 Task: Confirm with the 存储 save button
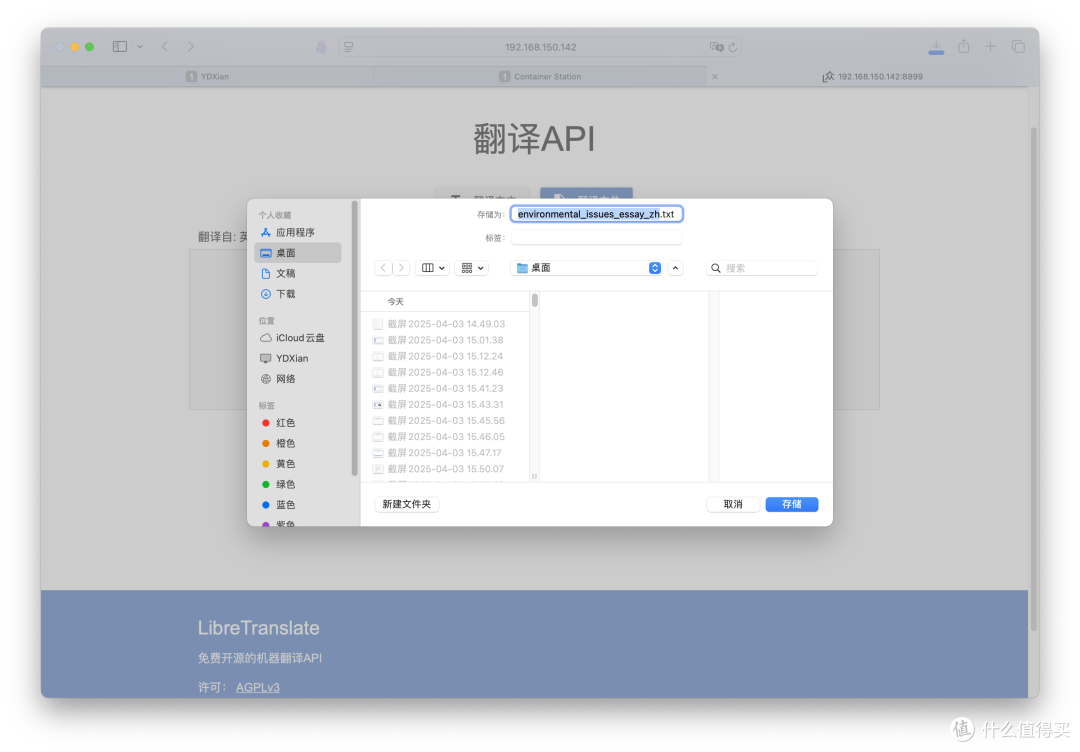click(x=792, y=504)
